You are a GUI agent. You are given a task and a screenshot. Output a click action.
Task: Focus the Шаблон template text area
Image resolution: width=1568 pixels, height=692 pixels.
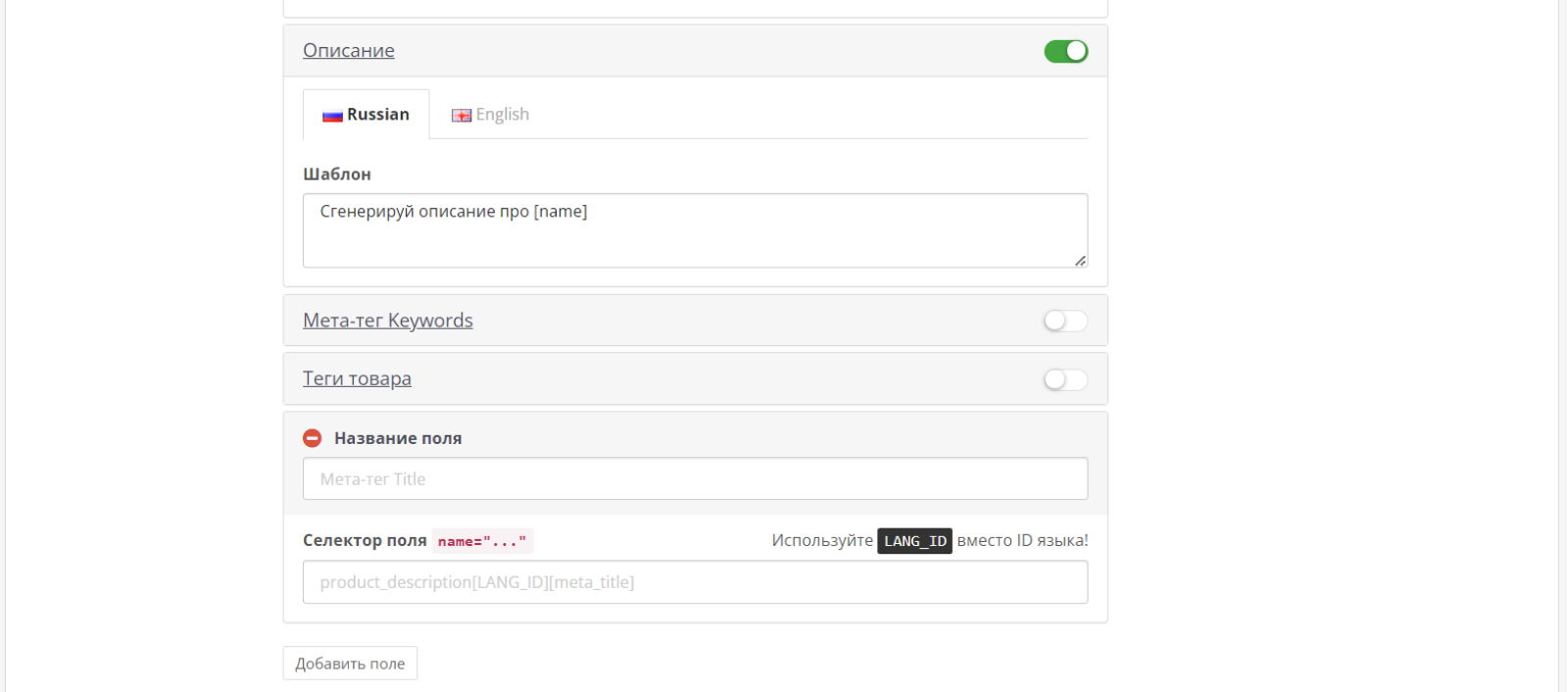click(696, 230)
